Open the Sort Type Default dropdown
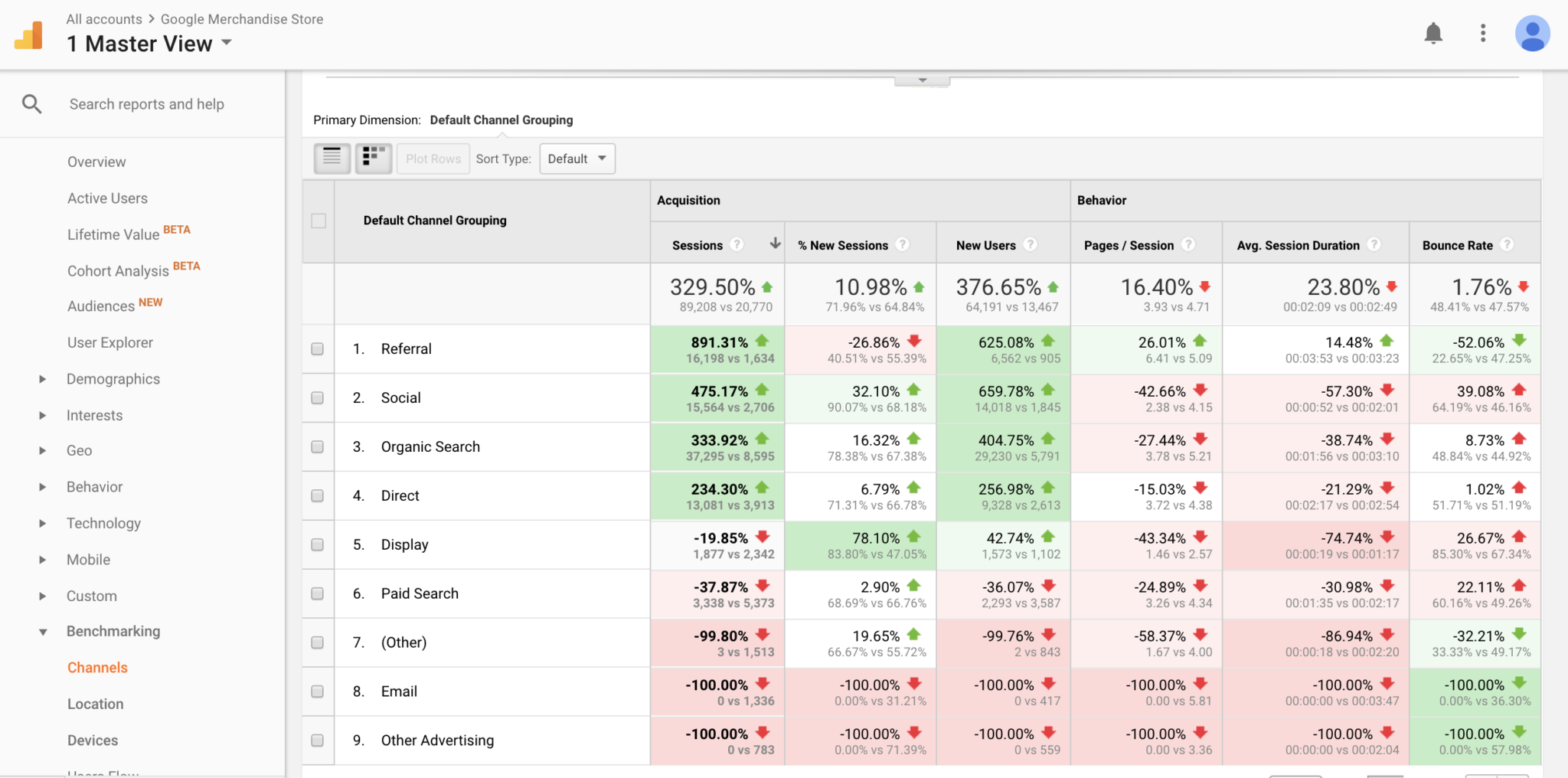 point(577,159)
